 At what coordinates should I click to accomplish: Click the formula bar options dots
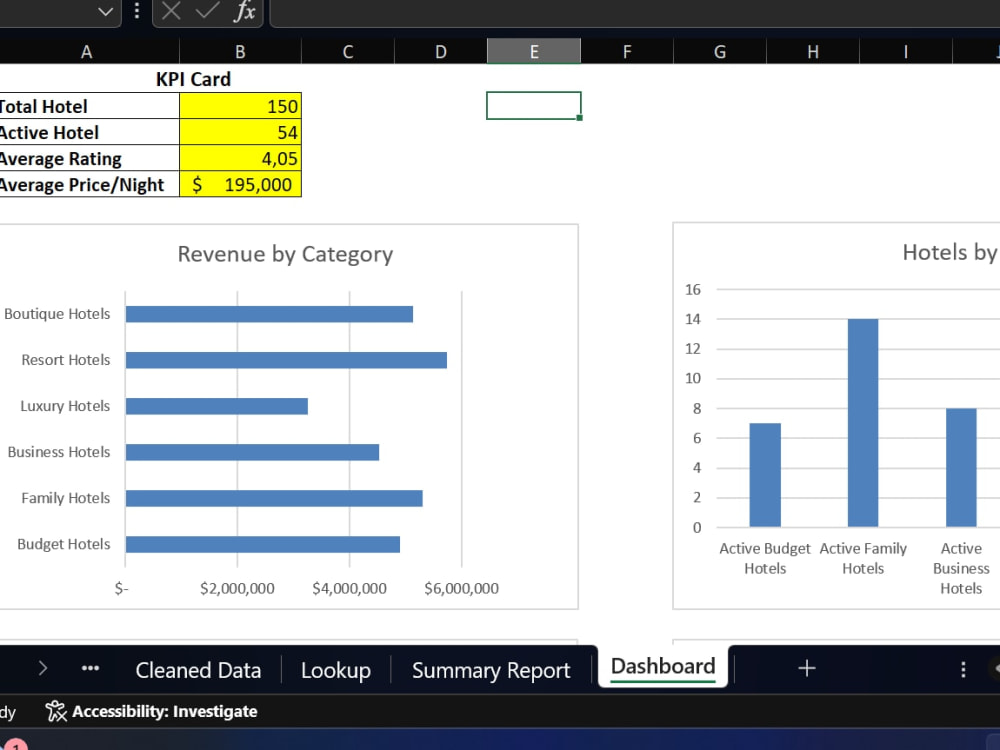[136, 11]
